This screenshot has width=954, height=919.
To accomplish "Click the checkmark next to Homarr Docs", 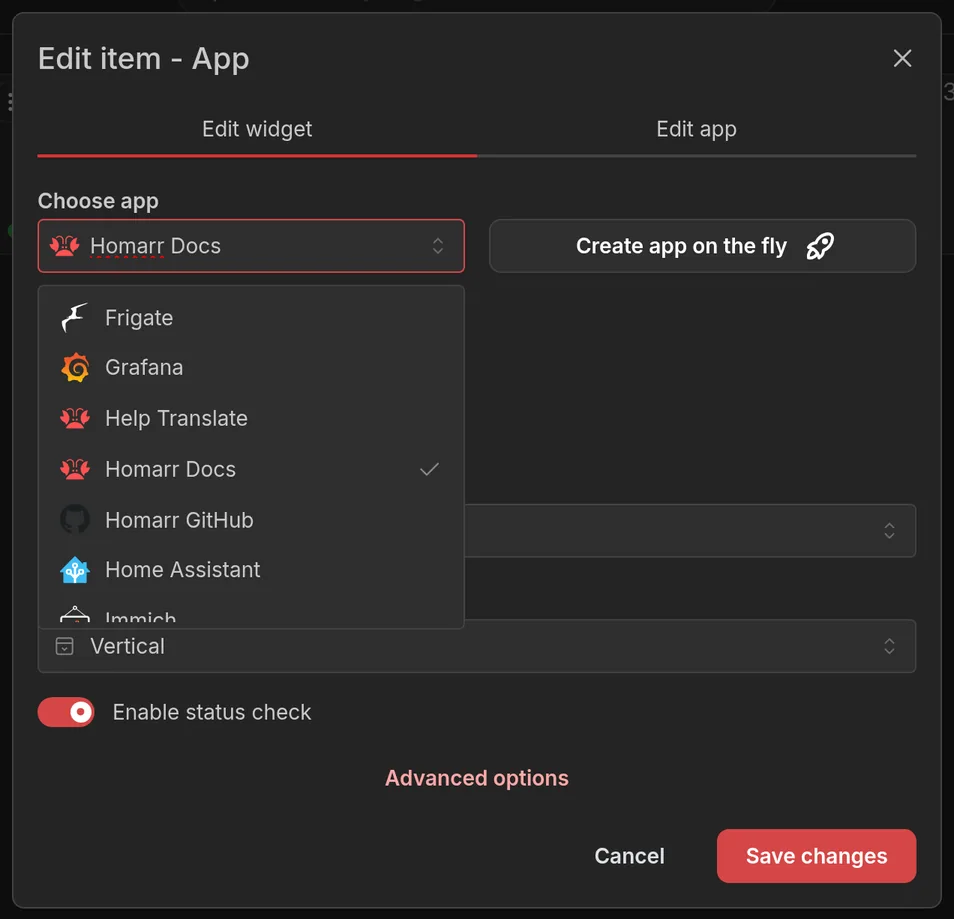I will [430, 469].
